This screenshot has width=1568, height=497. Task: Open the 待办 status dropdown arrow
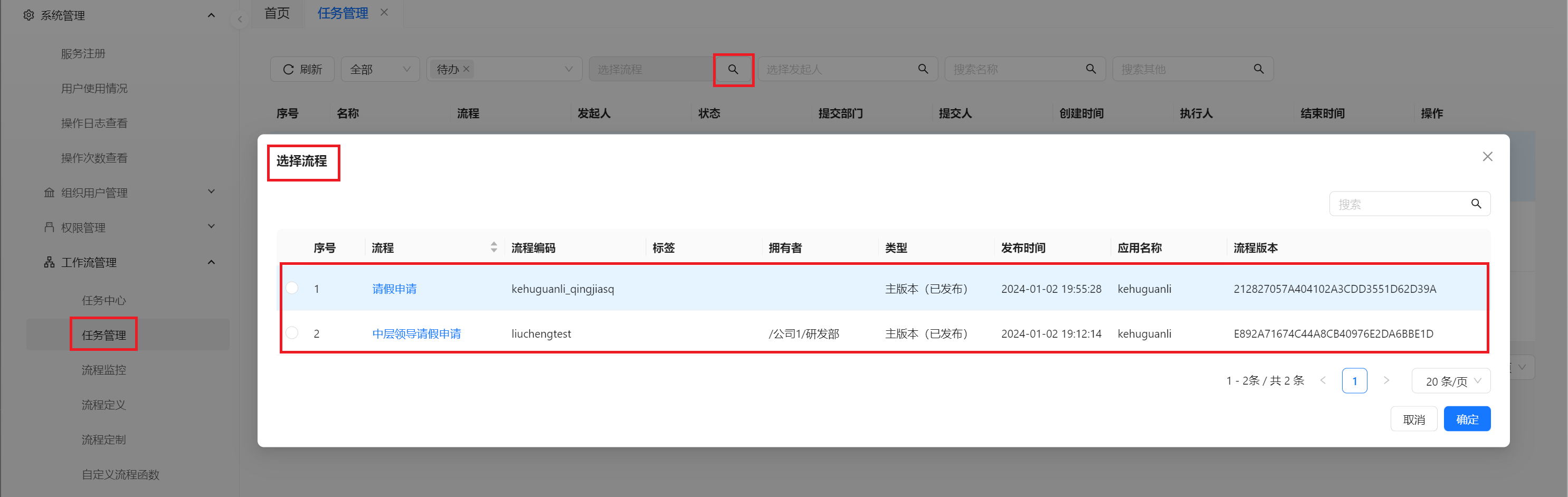(568, 69)
